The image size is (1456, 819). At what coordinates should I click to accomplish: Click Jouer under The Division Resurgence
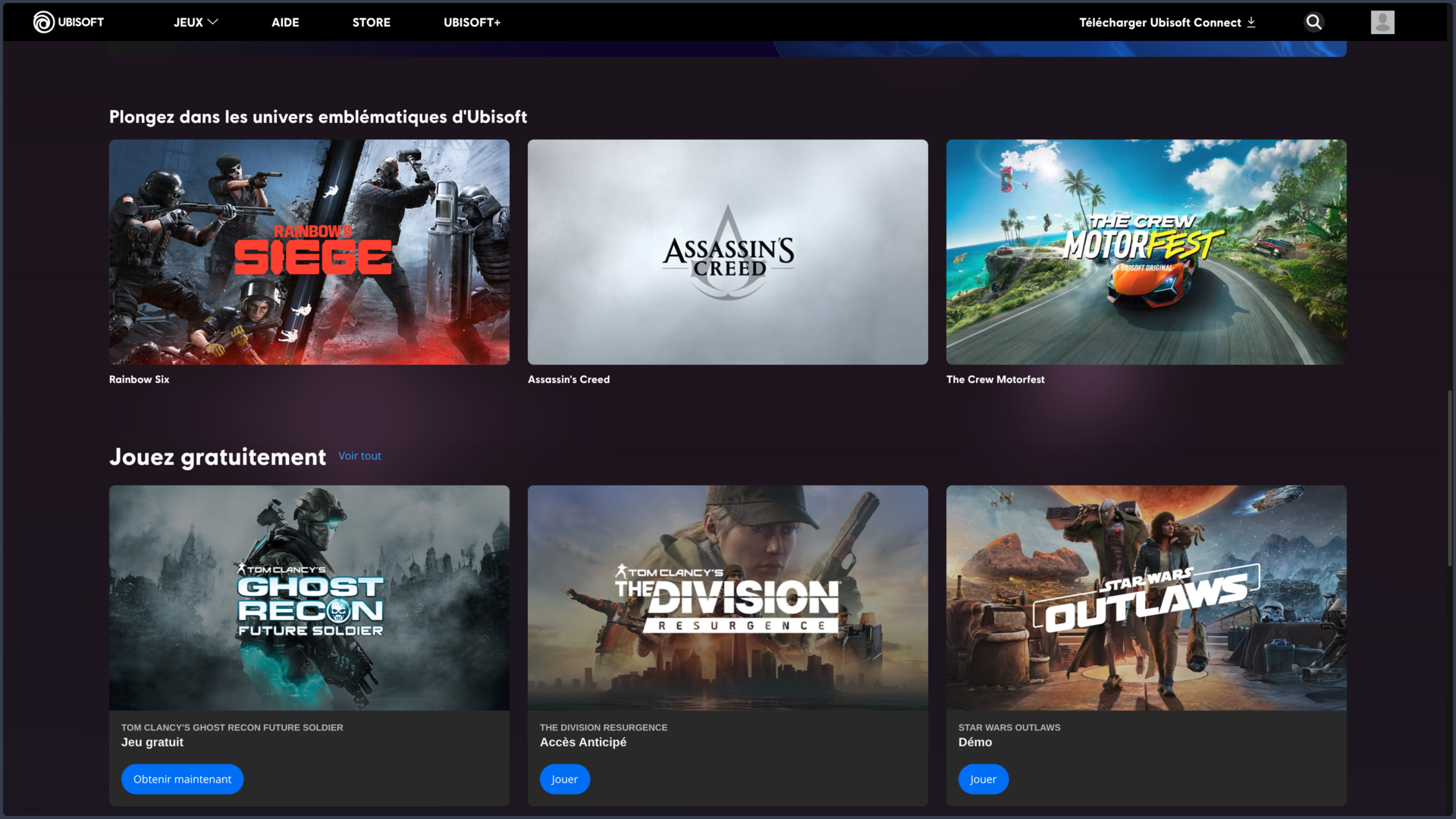click(565, 779)
